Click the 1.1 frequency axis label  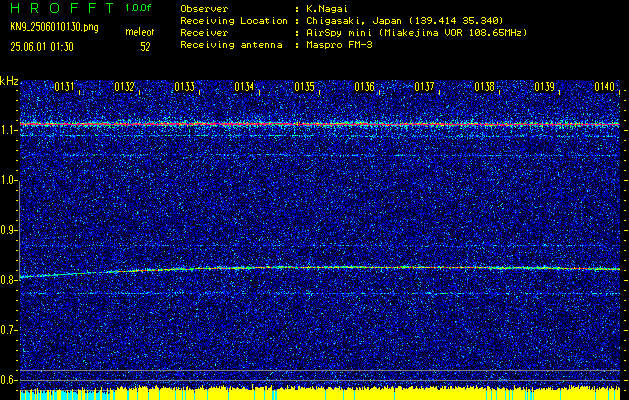(8, 131)
